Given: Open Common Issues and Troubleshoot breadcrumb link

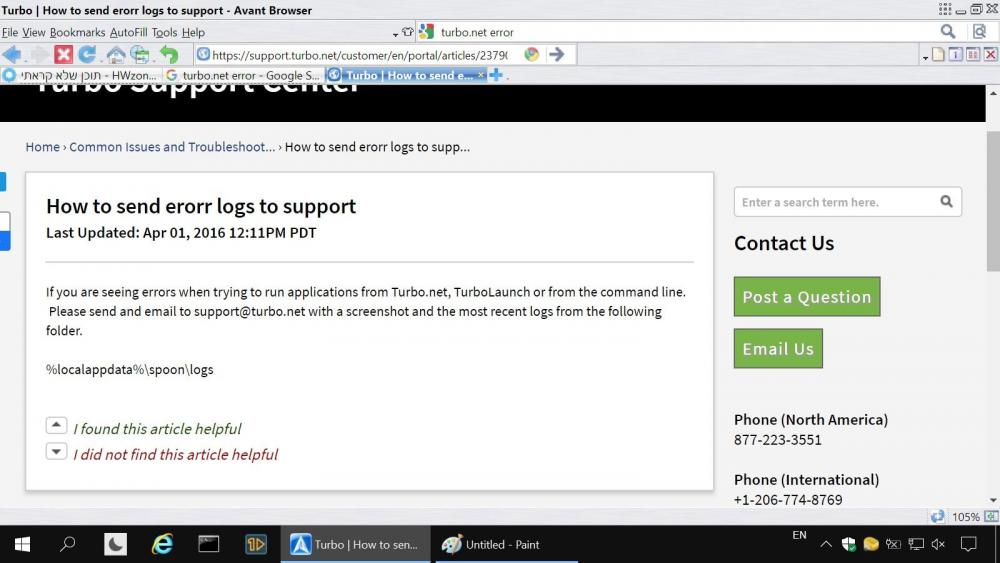Looking at the screenshot, I should click(x=172, y=147).
